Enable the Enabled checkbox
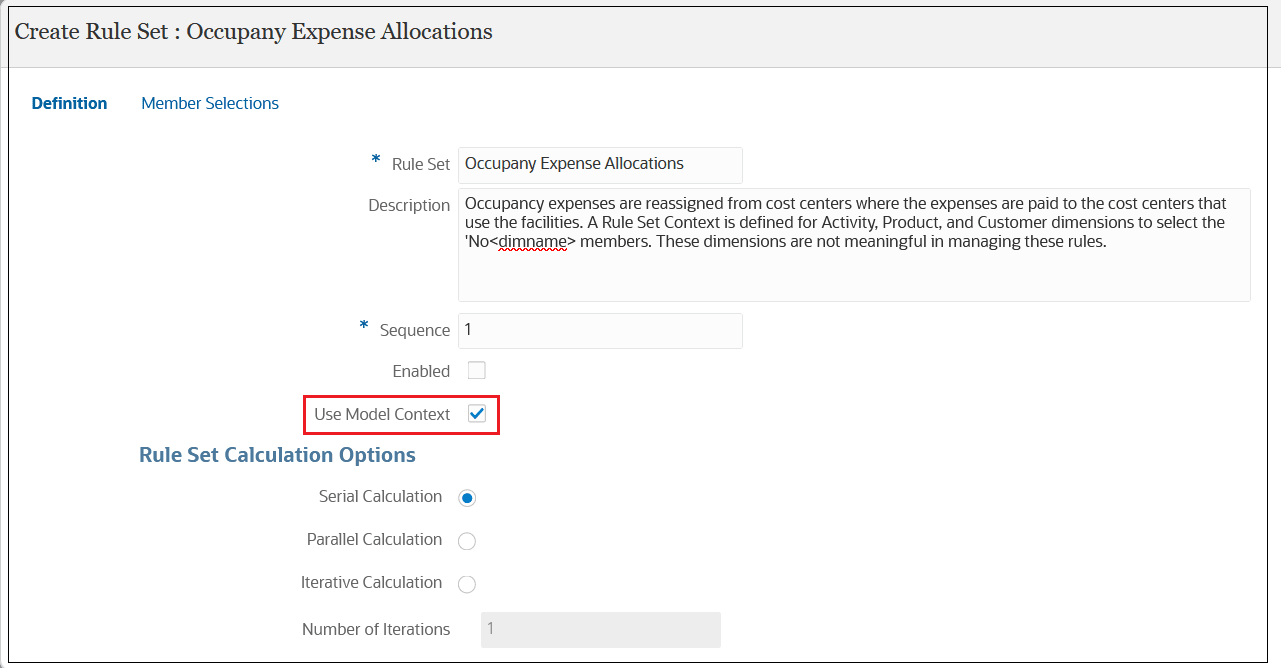 click(477, 370)
